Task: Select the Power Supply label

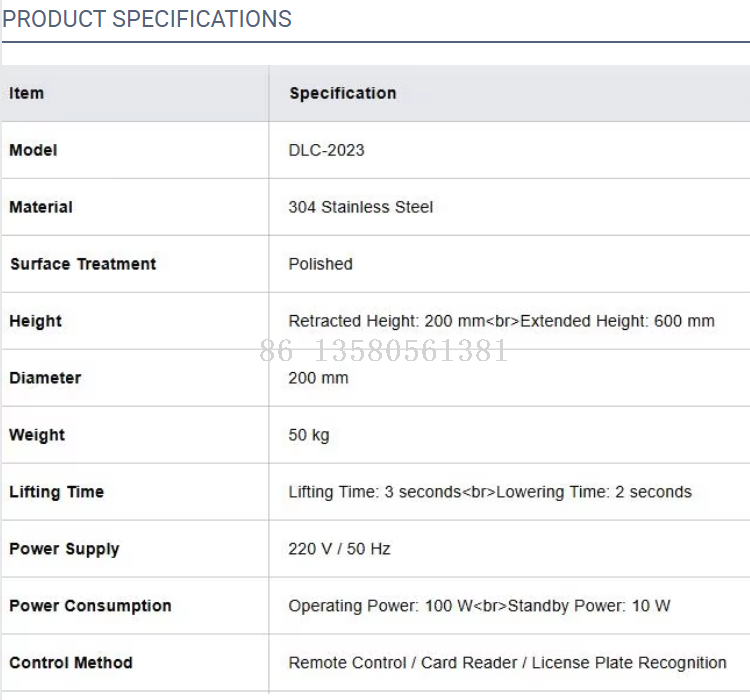Action: point(64,549)
